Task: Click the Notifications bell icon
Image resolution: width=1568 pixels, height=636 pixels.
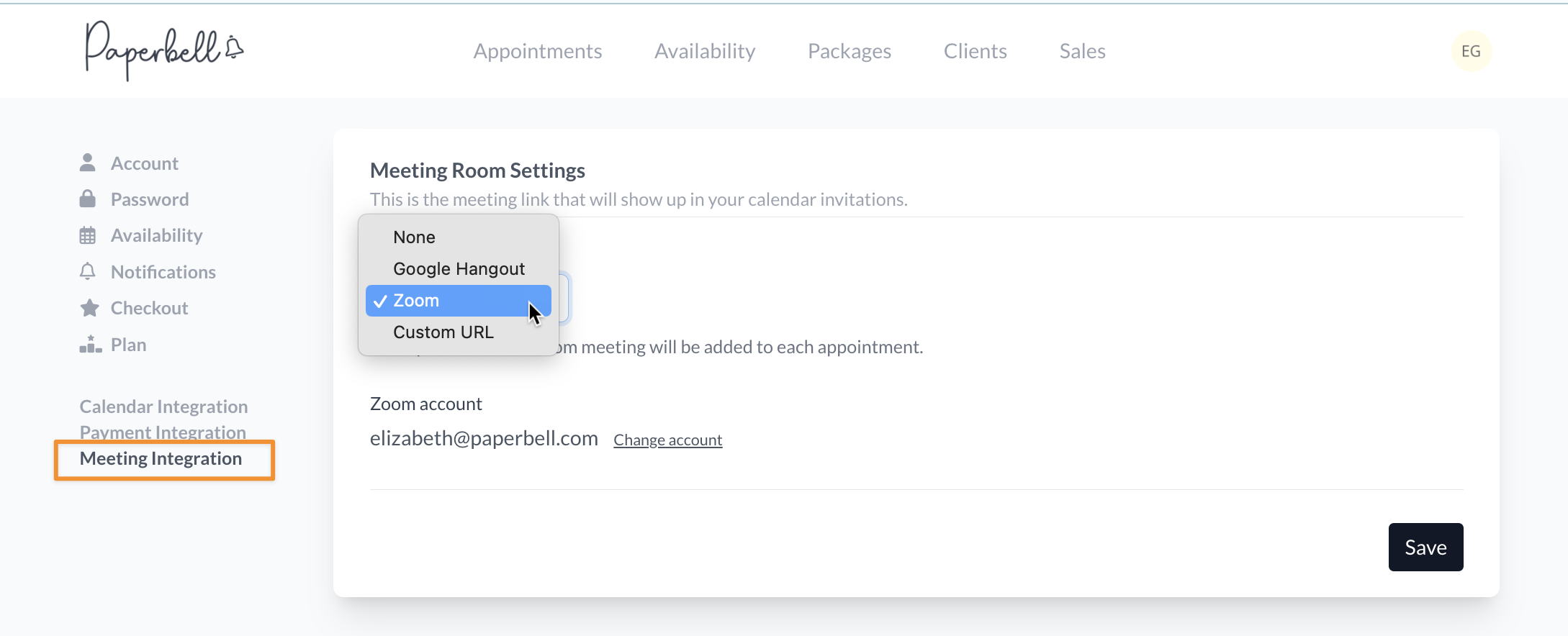Action: tap(88, 272)
